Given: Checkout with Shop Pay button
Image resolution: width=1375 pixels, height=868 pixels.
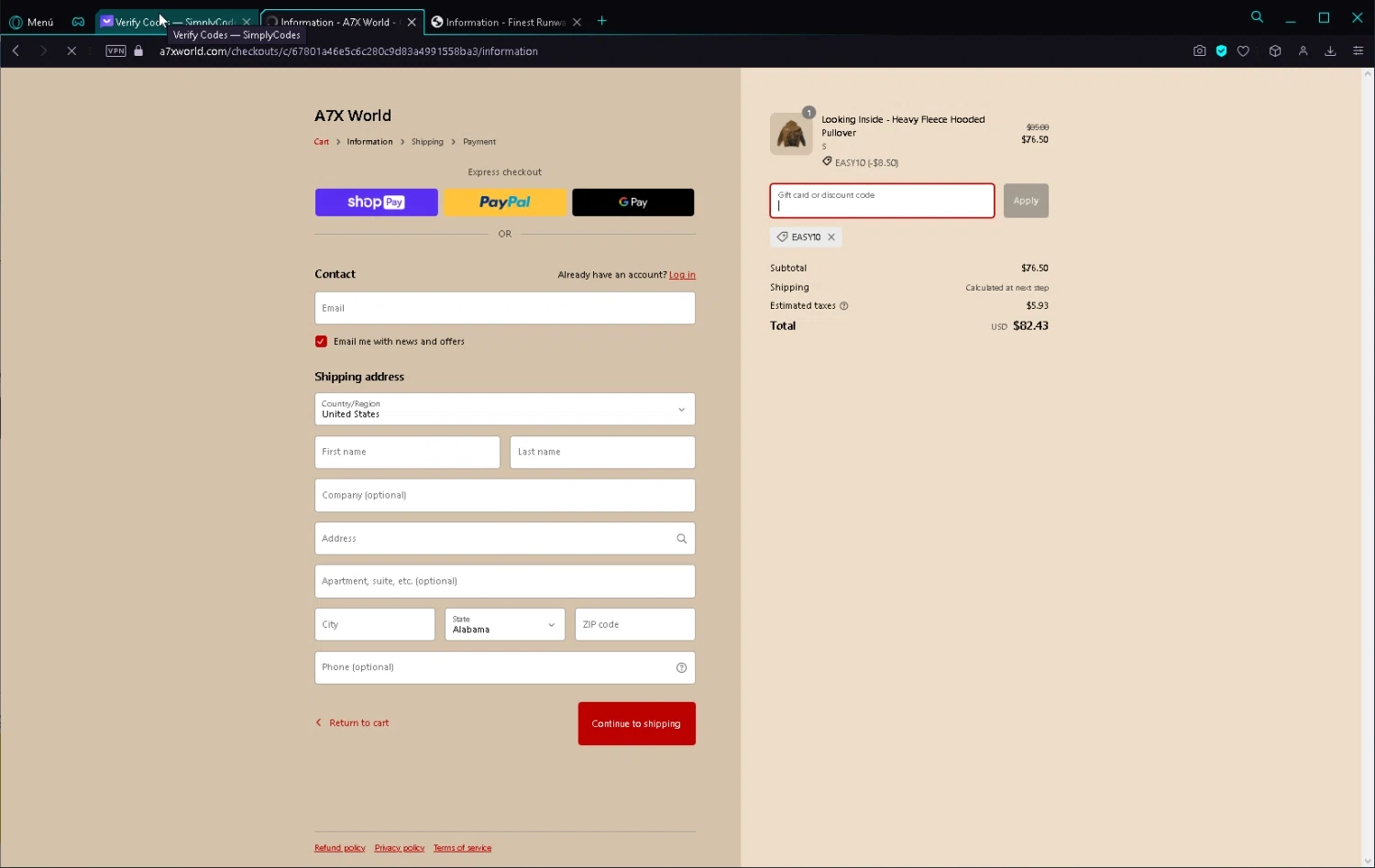Looking at the screenshot, I should [377, 203].
